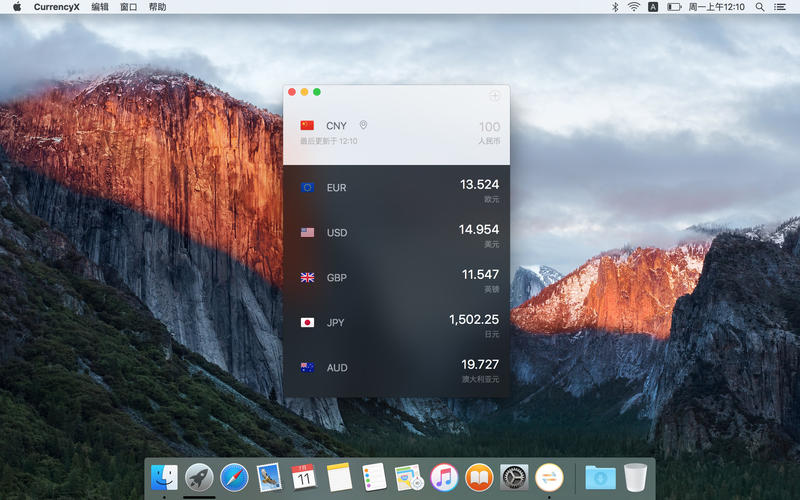Image resolution: width=800 pixels, height=500 pixels.
Task: Click the China flag icon
Action: [307, 126]
